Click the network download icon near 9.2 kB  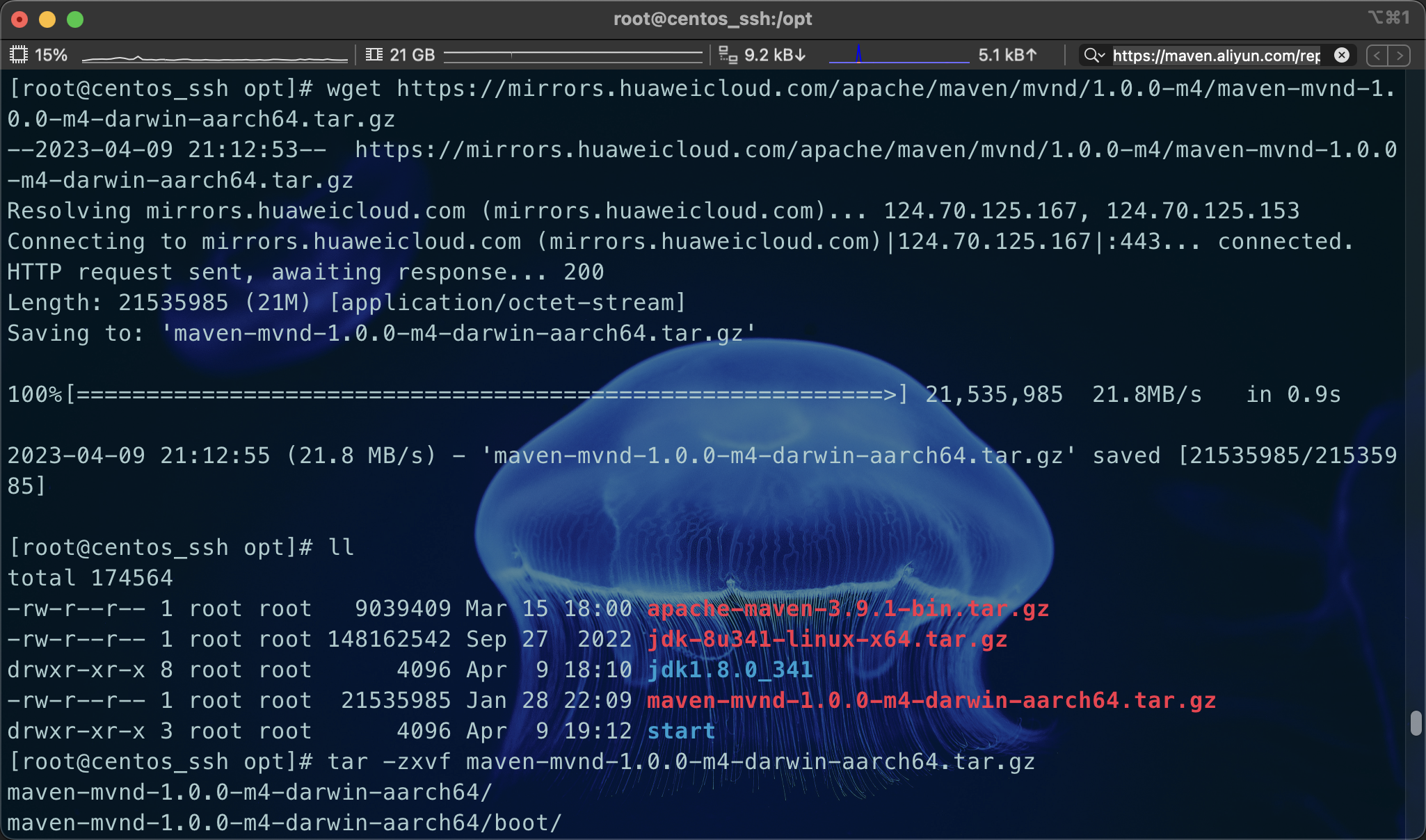(728, 55)
